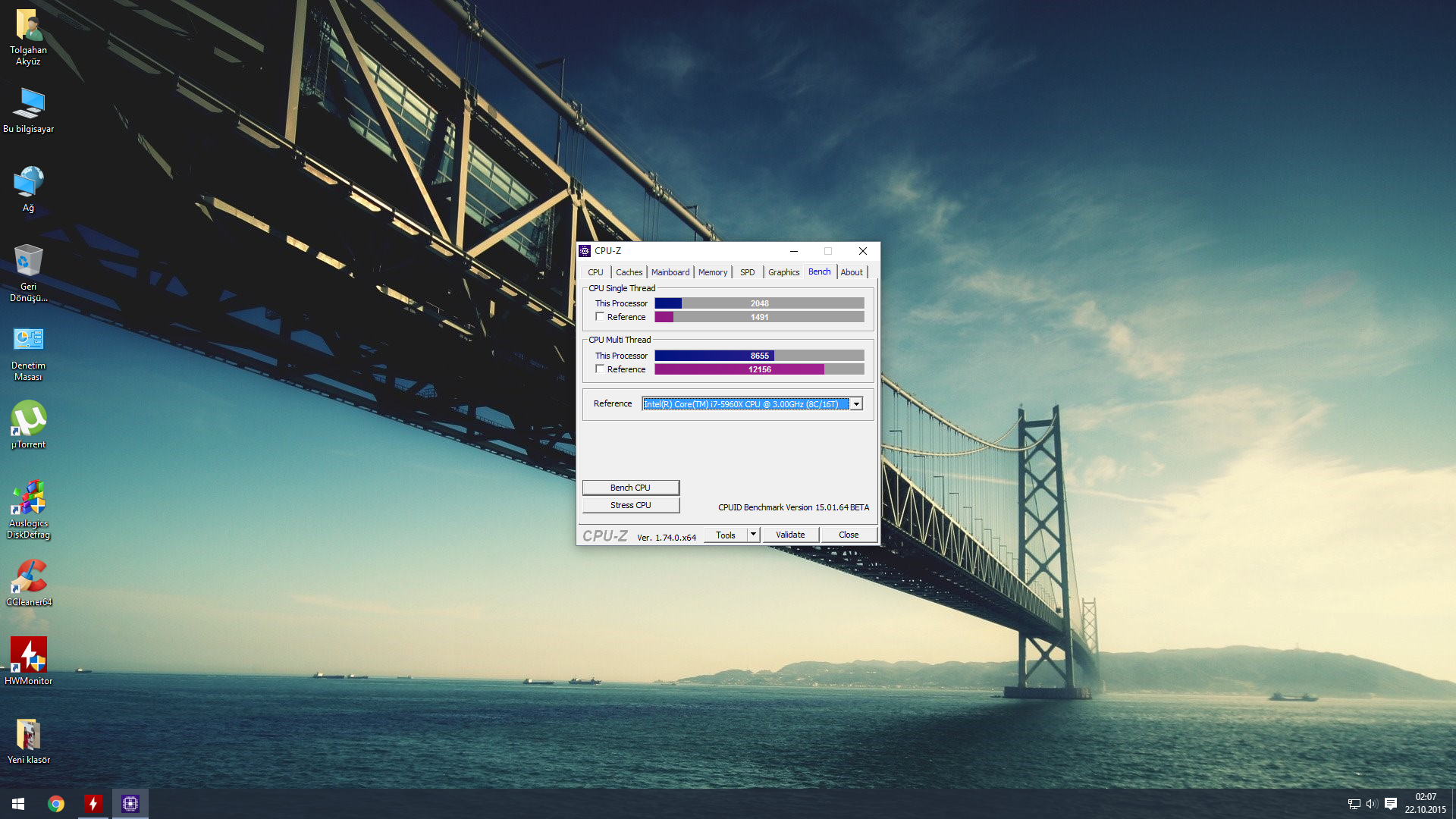Click the Validate button
Viewport: 1456px width, 819px height.
tap(790, 535)
